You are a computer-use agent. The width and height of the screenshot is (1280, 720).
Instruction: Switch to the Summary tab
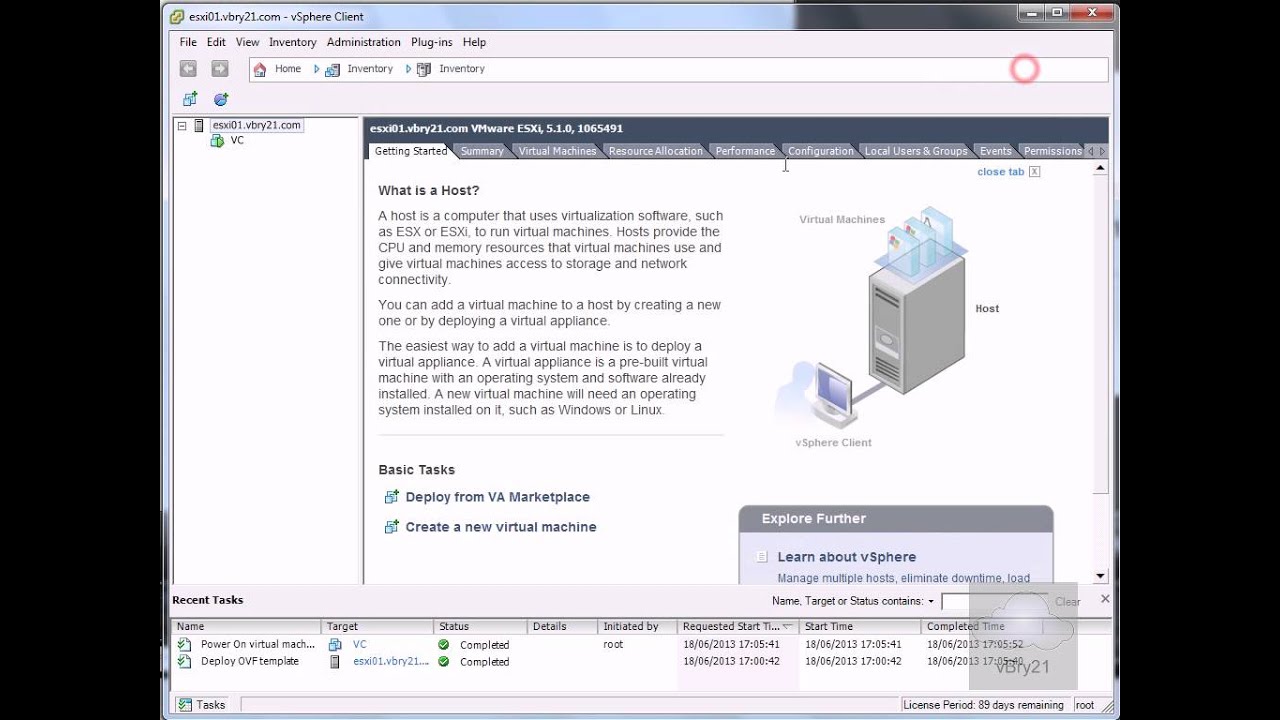(x=482, y=151)
